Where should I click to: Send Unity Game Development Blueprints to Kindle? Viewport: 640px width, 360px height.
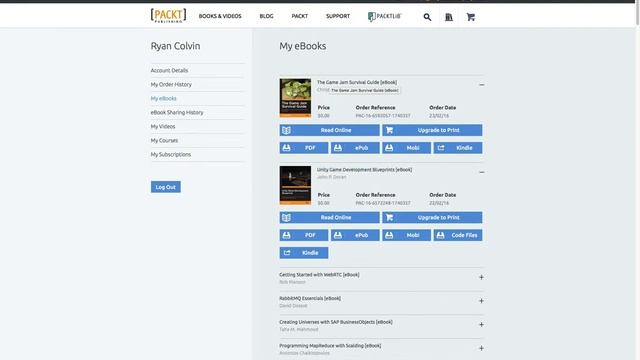pyautogui.click(x=304, y=253)
